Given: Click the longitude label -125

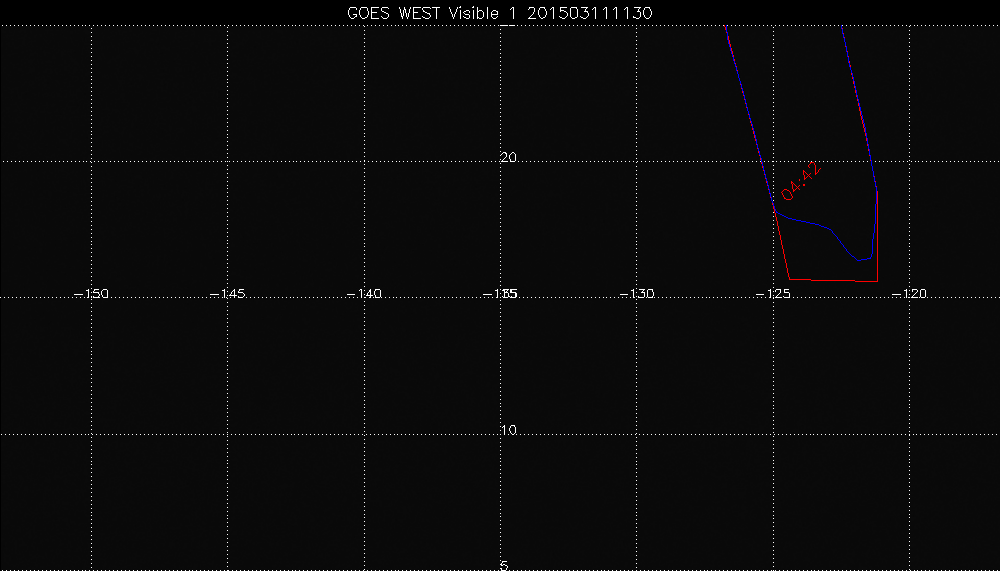Looking at the screenshot, I should pyautogui.click(x=774, y=293).
